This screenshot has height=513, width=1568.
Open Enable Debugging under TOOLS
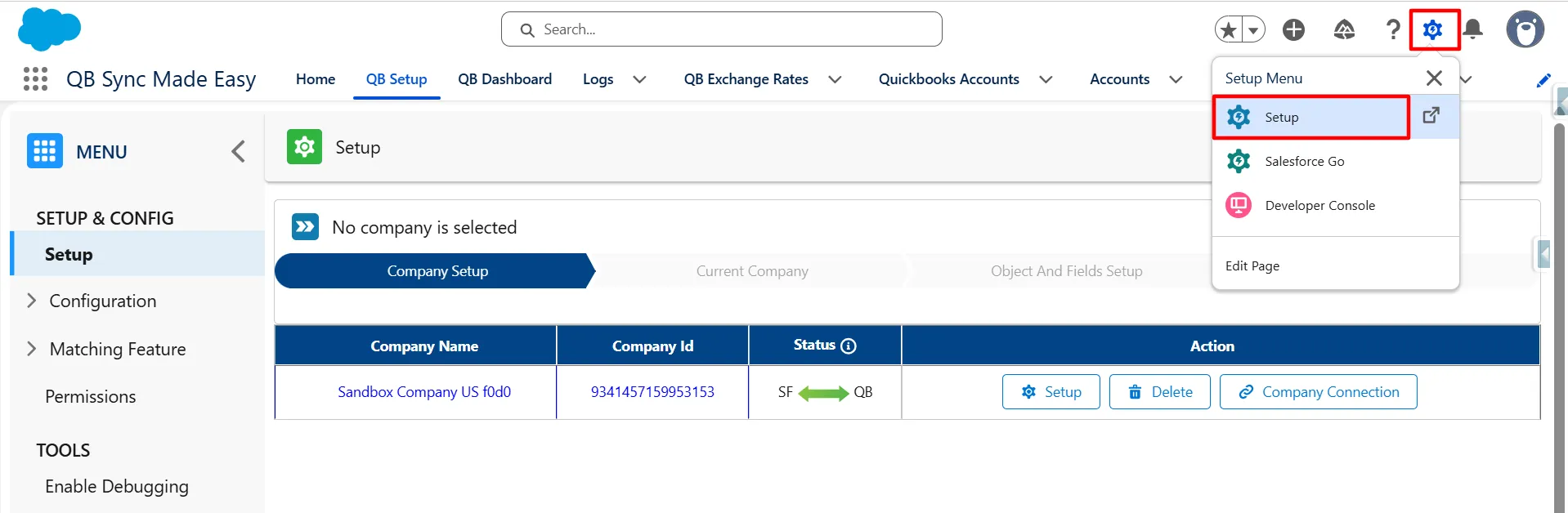tap(117, 486)
